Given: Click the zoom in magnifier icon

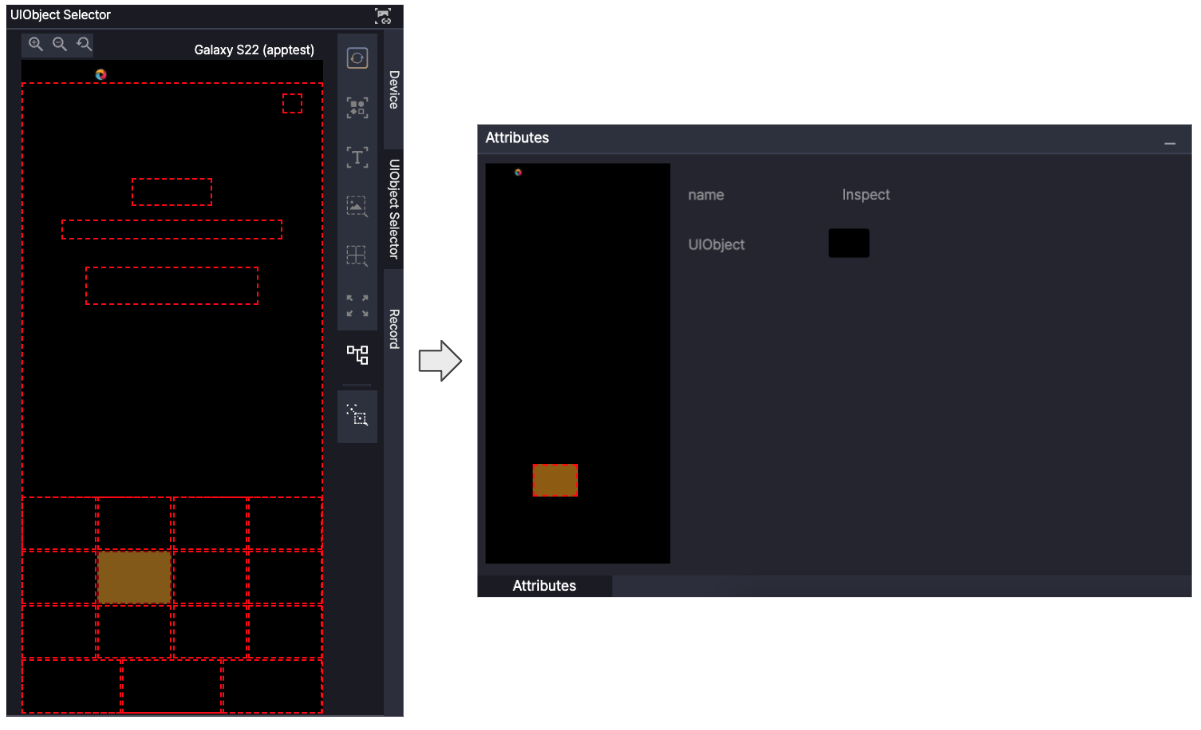Looking at the screenshot, I should [35, 44].
